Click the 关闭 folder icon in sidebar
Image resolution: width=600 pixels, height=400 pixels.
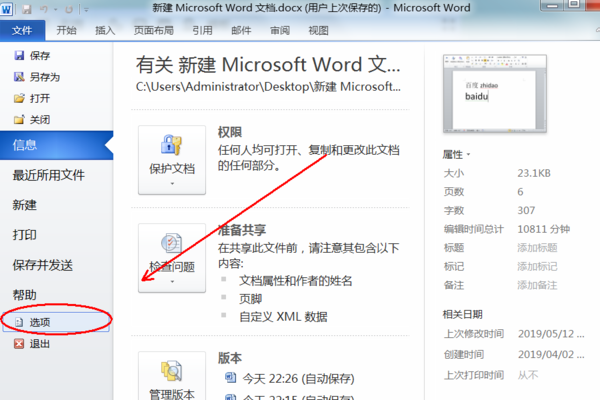(x=19, y=120)
